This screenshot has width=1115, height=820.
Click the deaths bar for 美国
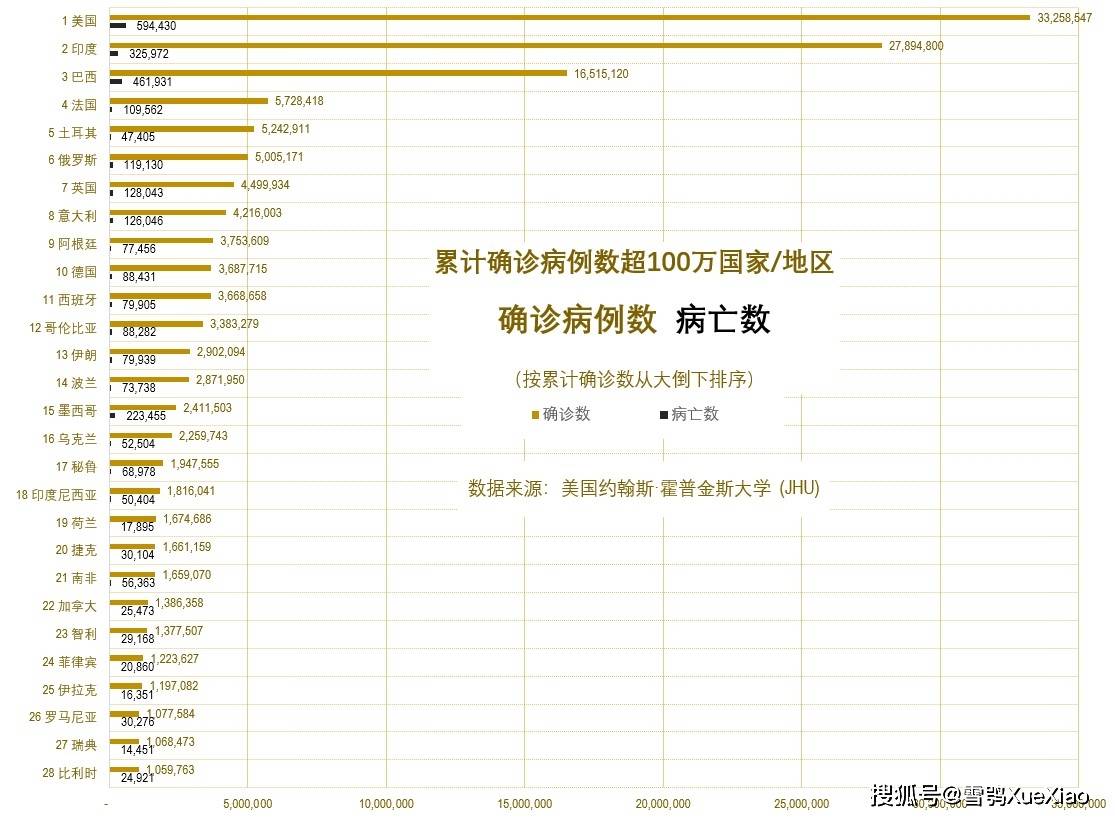120,26
